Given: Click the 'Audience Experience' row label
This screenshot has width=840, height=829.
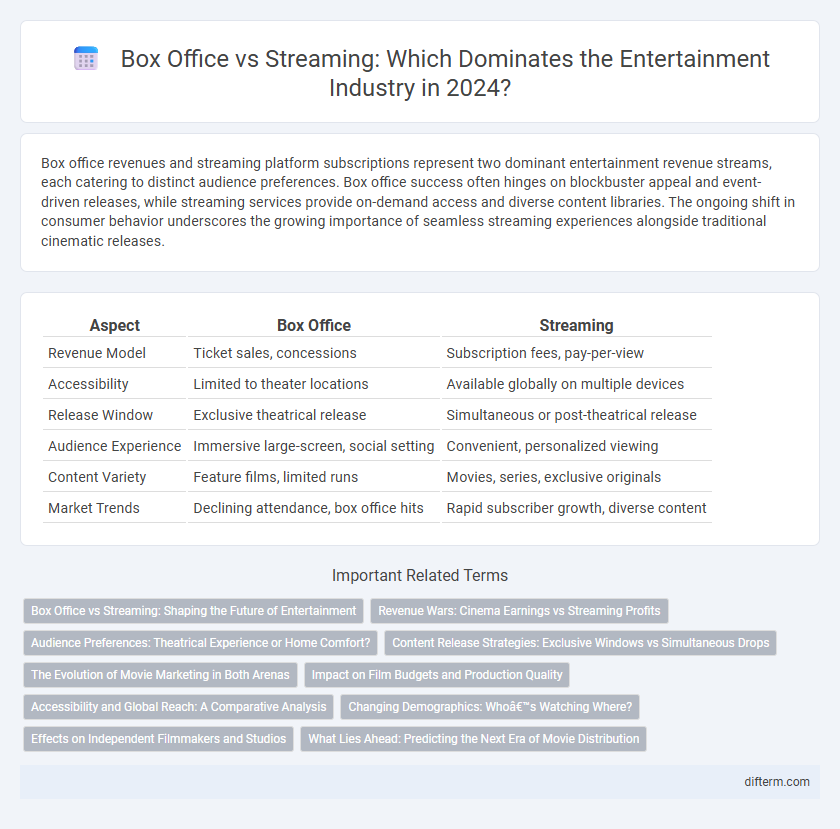Looking at the screenshot, I should (115, 446).
